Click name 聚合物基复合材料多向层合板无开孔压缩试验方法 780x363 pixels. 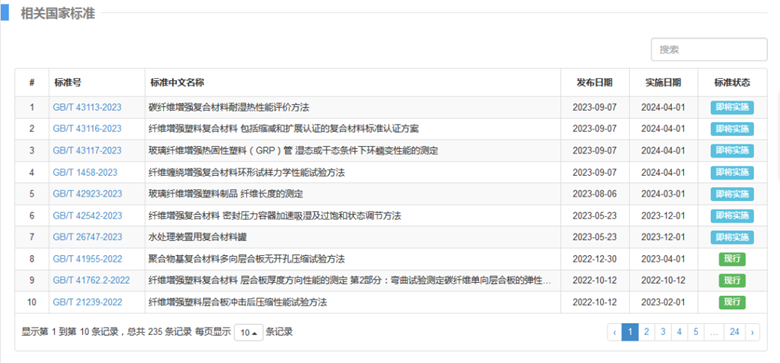(247, 259)
